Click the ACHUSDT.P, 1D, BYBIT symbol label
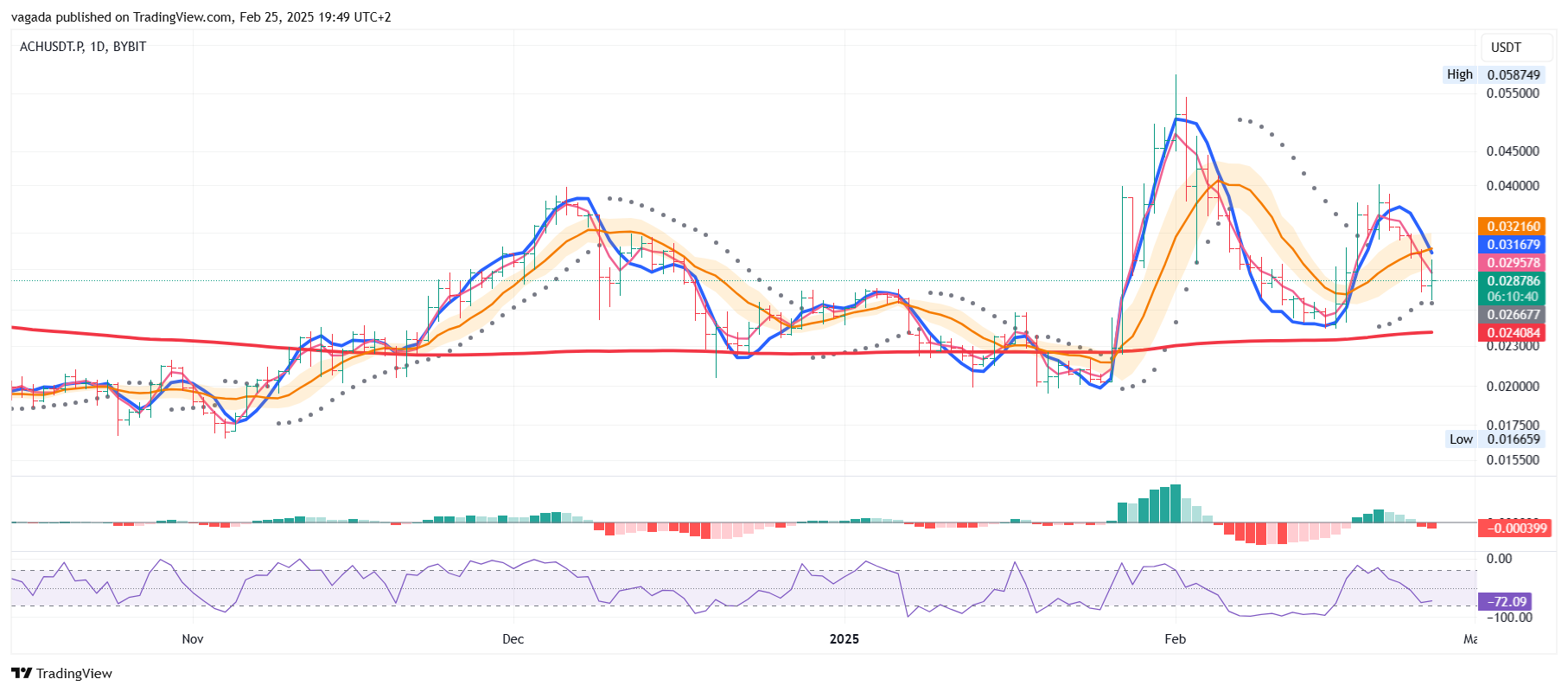The width and height of the screenshot is (1568, 692). [83, 47]
